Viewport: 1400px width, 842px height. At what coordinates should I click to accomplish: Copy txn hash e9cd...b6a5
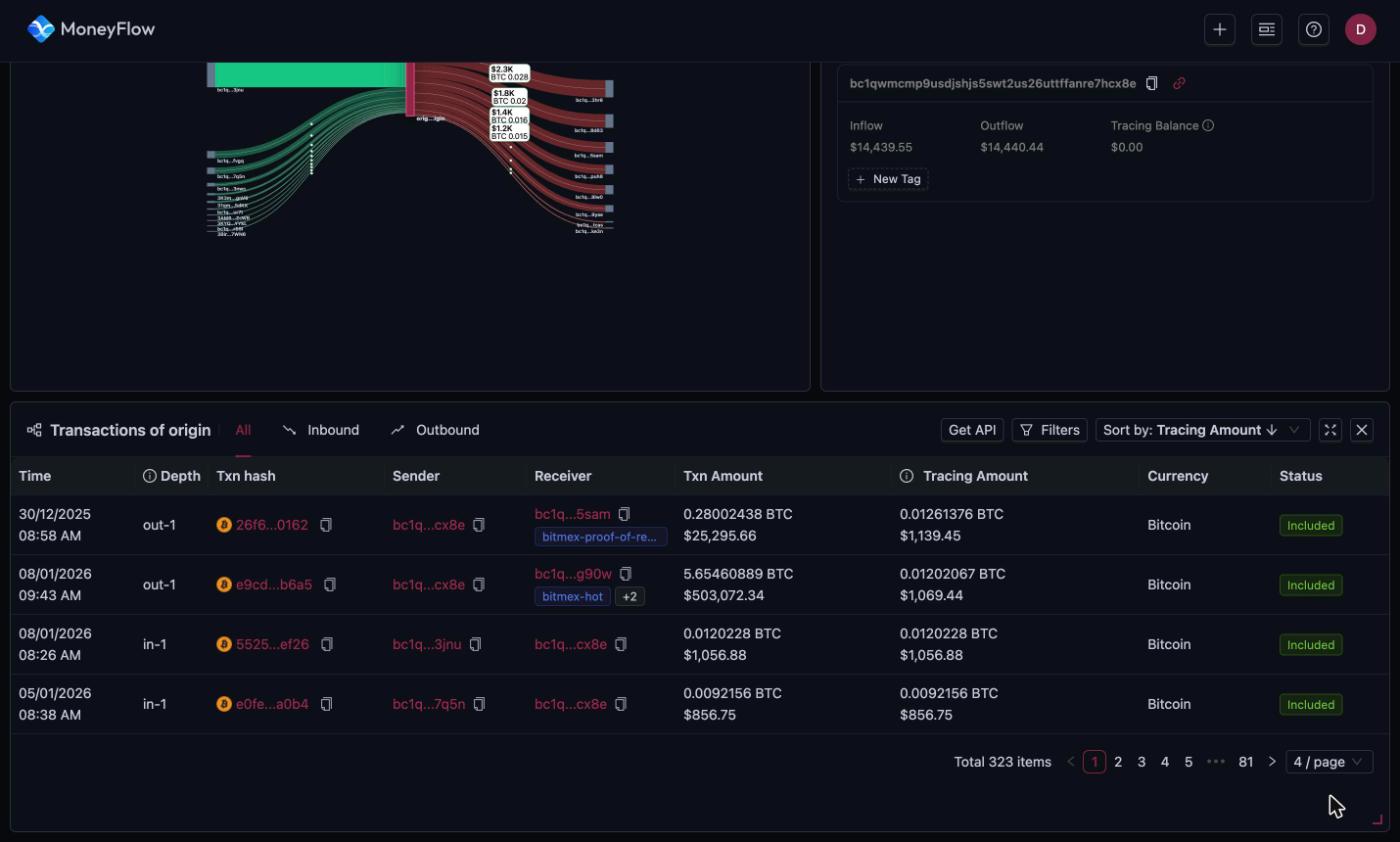pos(330,585)
